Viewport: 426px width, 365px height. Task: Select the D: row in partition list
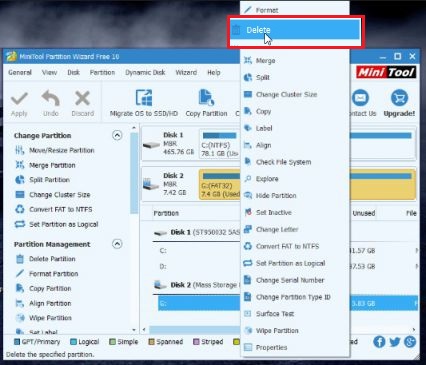198,266
